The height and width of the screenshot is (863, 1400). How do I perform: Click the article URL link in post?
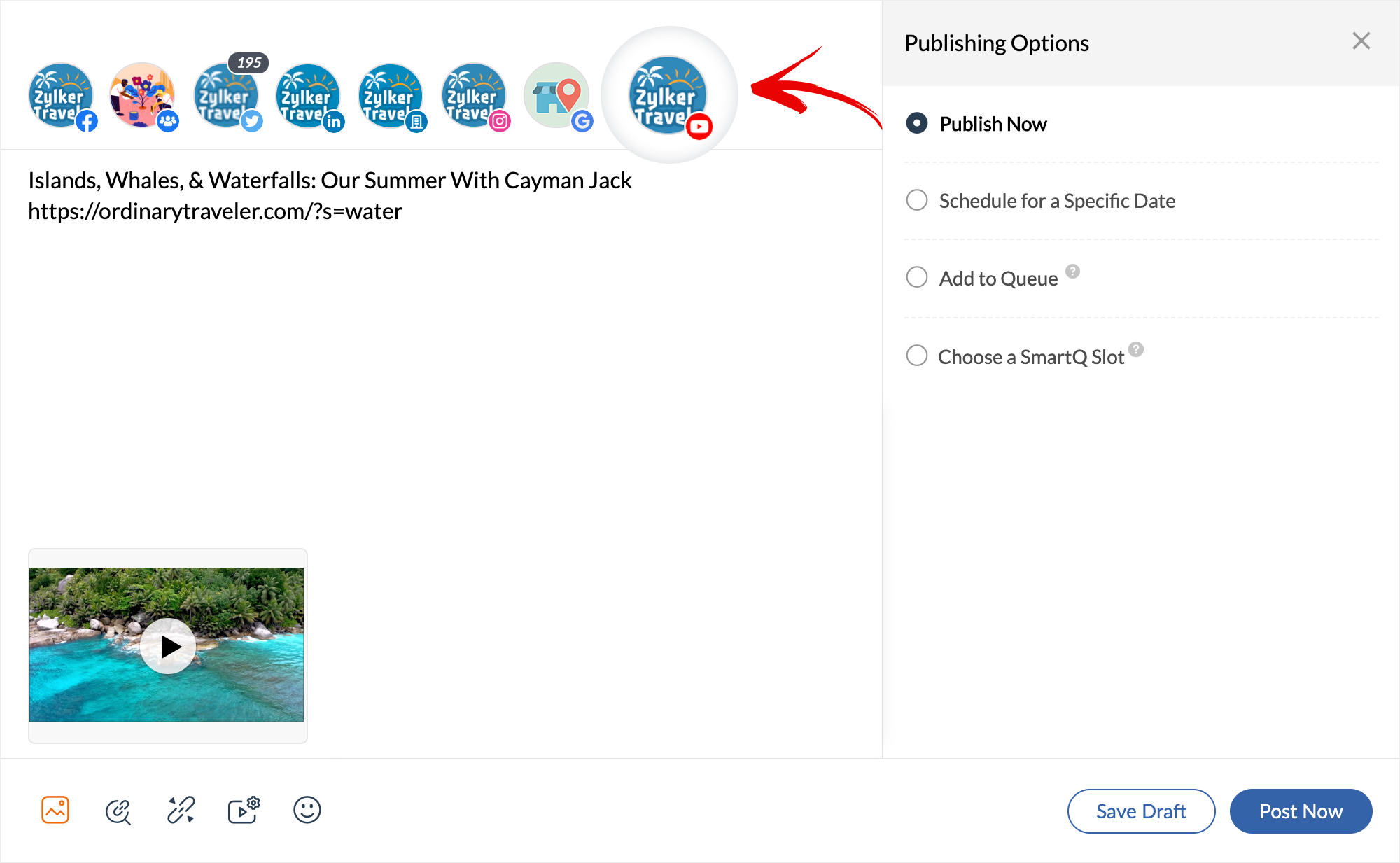(x=215, y=211)
